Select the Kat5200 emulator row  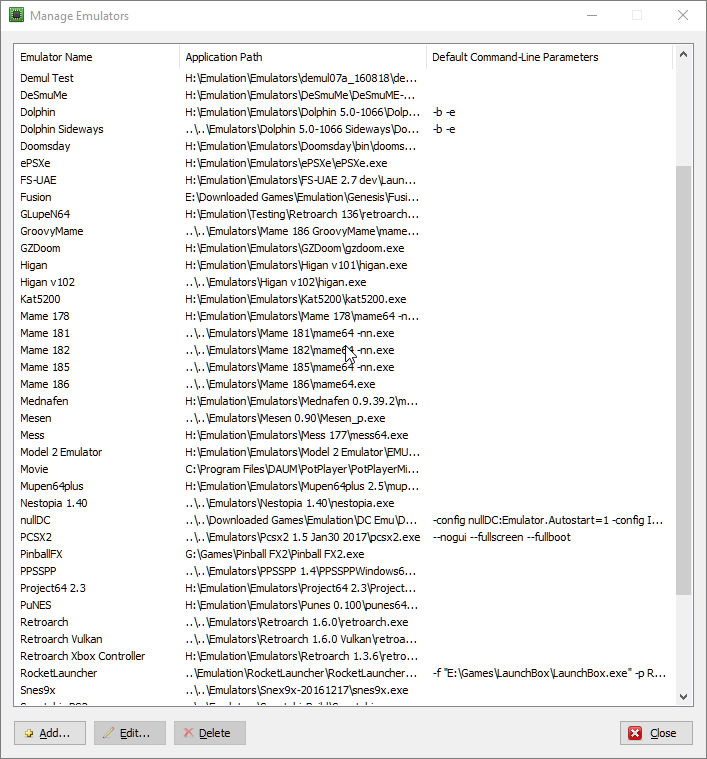(344, 299)
